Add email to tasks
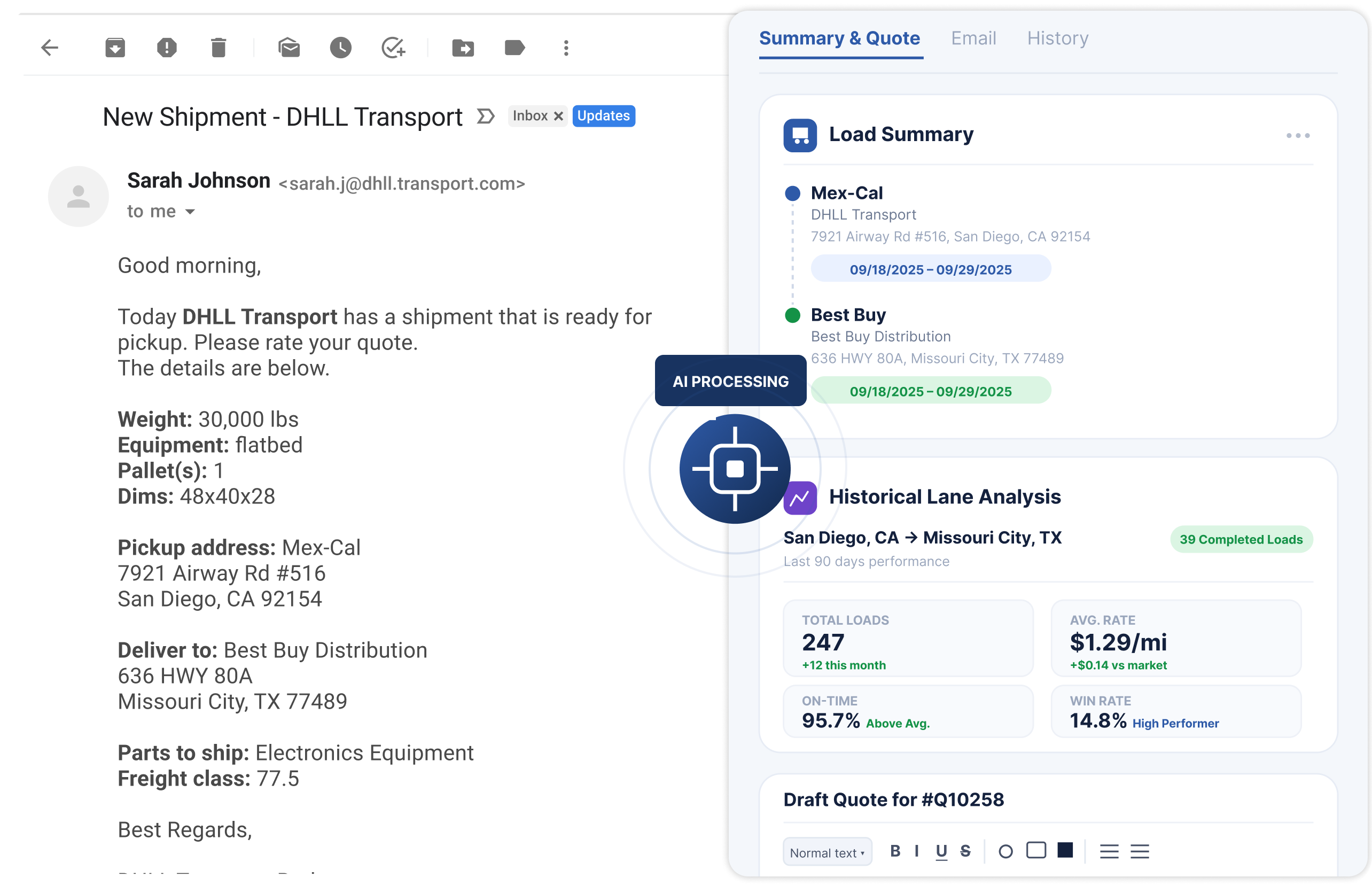Screen dimensions: 1372x885 [x=394, y=48]
